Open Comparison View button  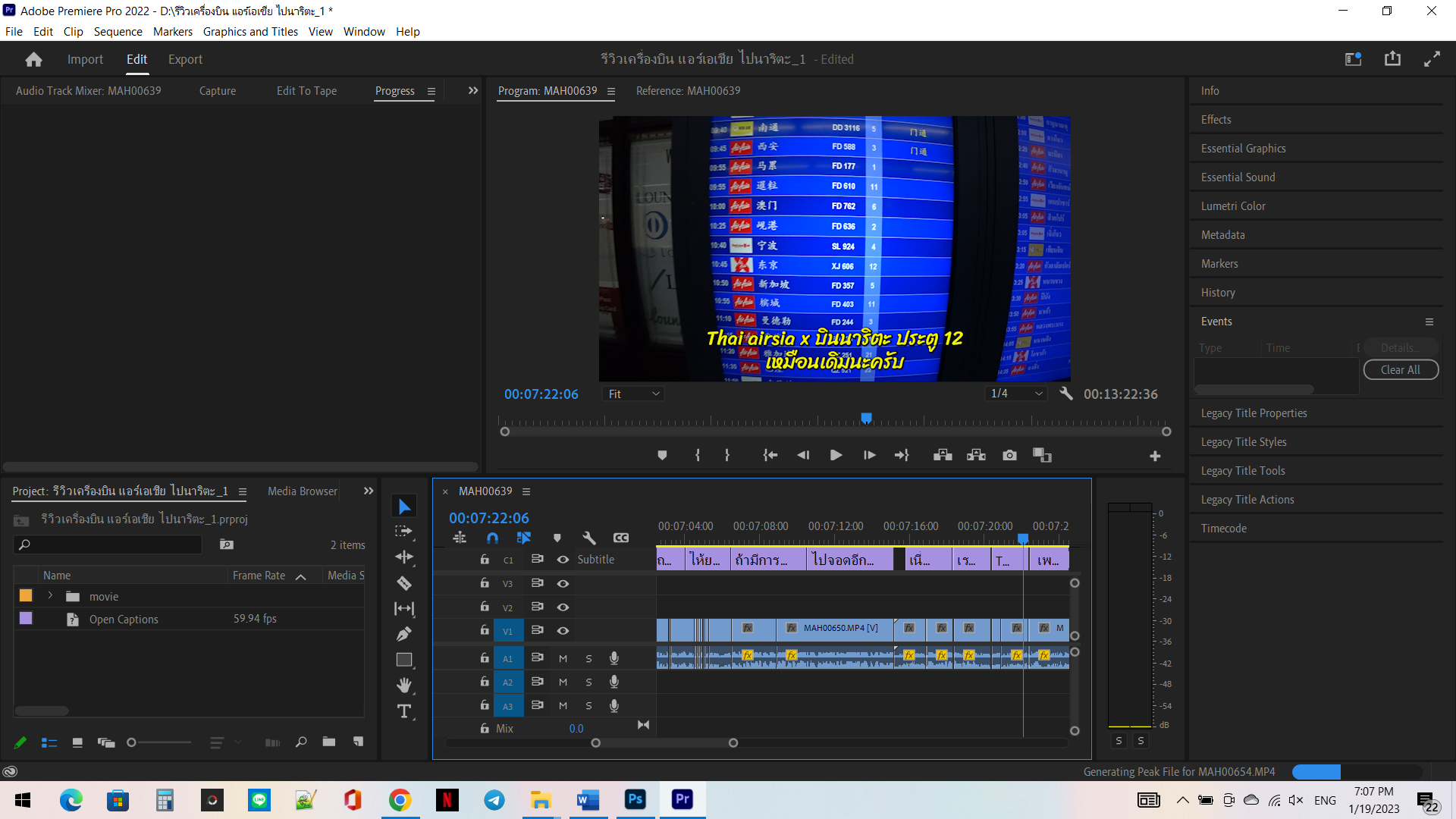click(x=1042, y=455)
